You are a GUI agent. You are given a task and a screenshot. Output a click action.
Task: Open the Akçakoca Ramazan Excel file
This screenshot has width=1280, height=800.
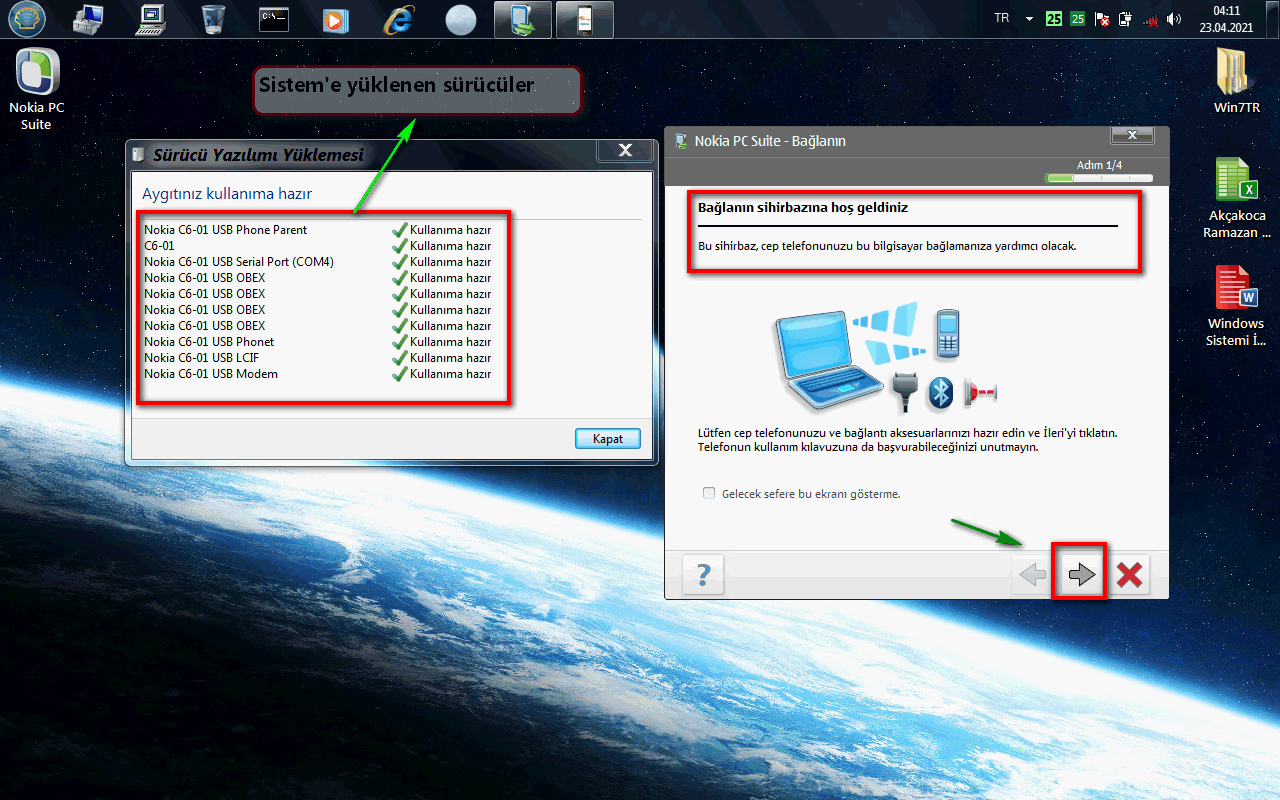[x=1237, y=198]
